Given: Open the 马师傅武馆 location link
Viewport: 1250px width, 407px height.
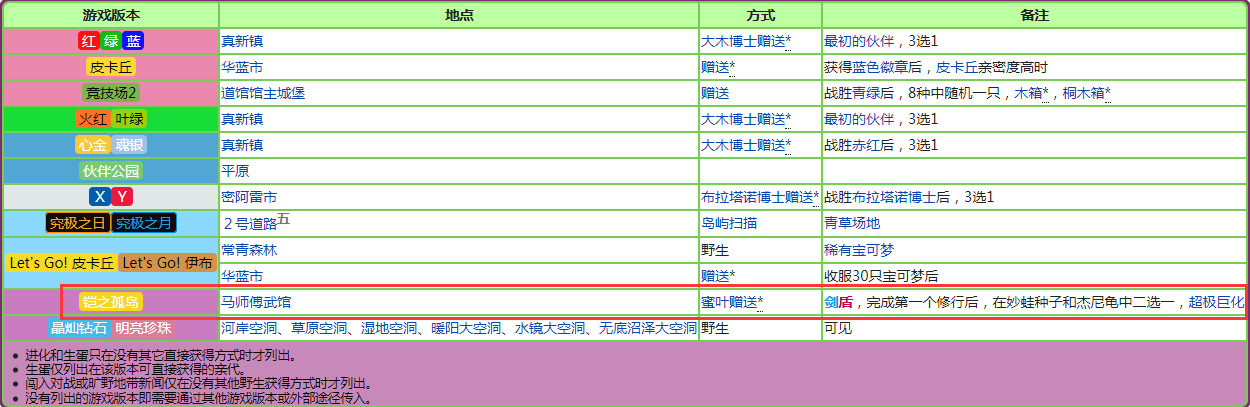Looking at the screenshot, I should (256, 301).
